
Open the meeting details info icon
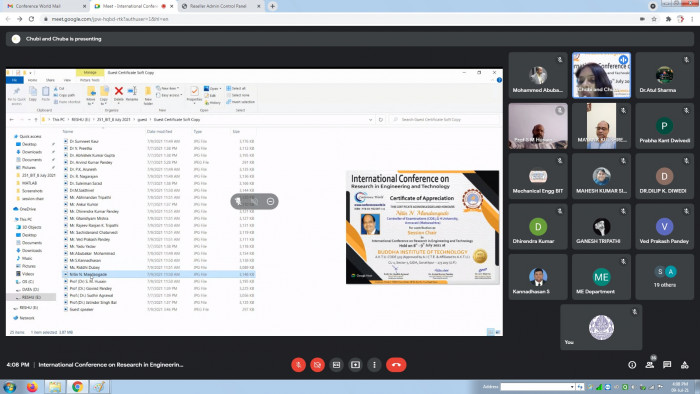(x=632, y=365)
